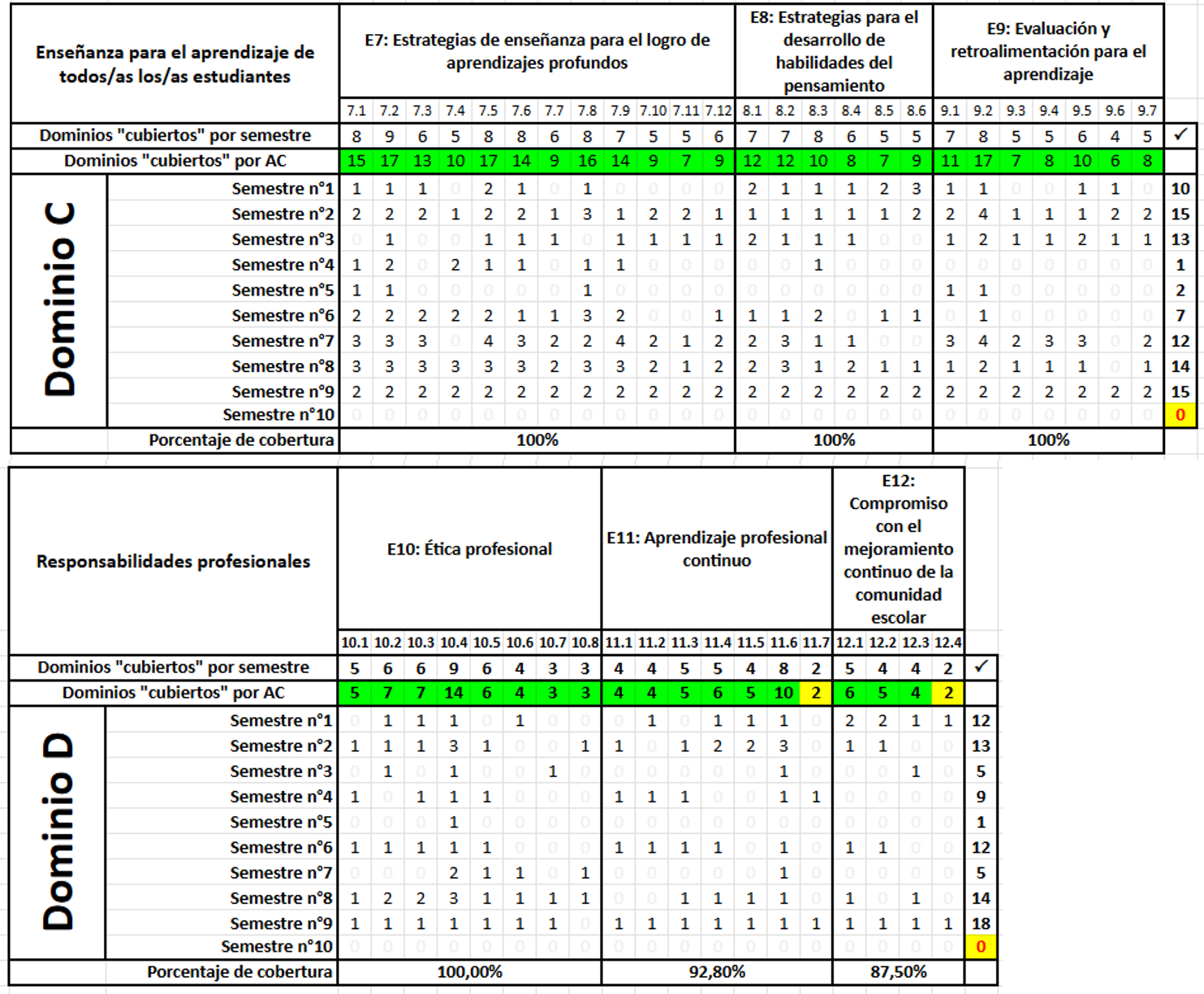
Task: Click total 7 for Dominio C Semestre n°6
Action: point(1180,315)
